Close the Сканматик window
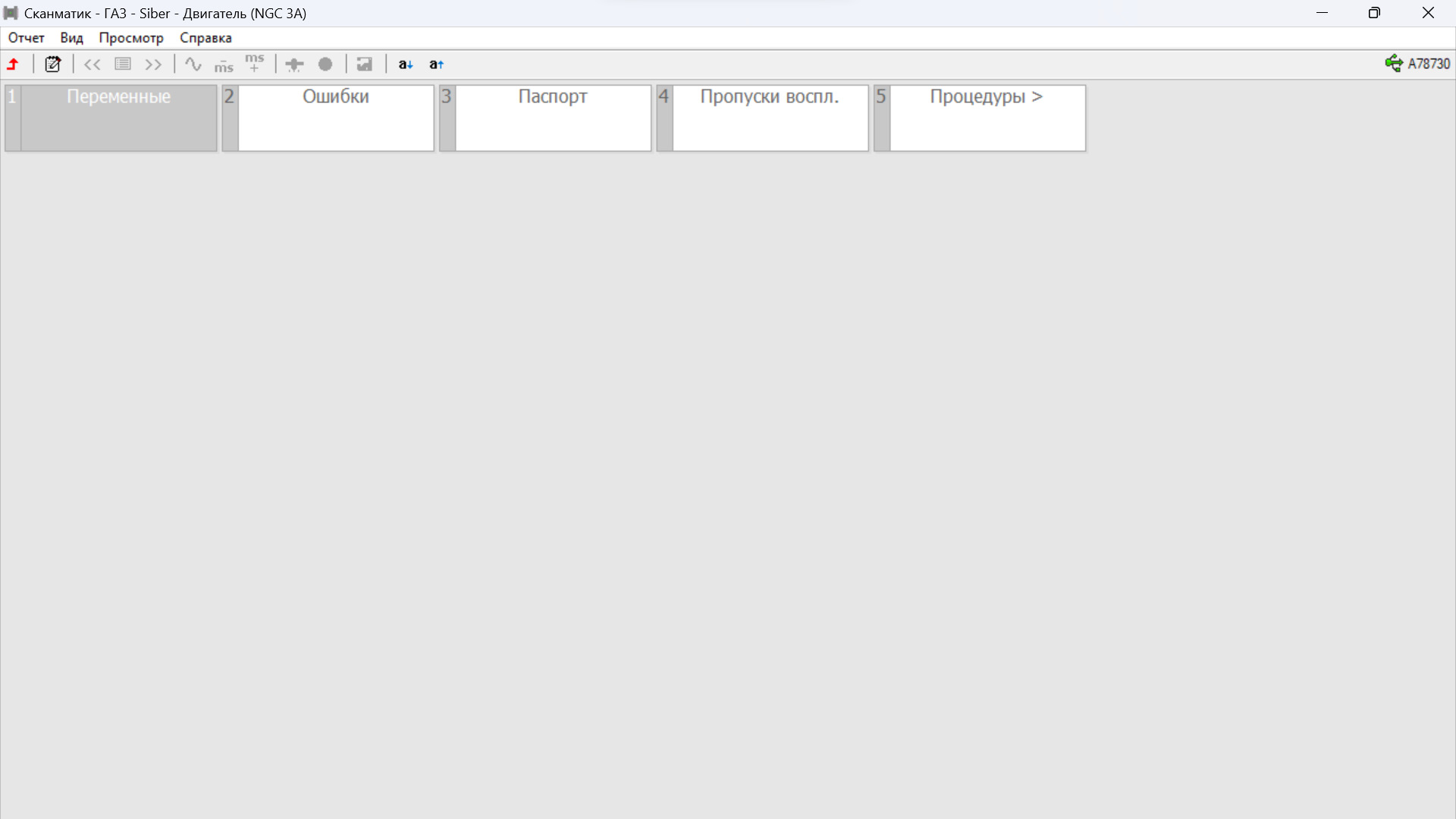 (1428, 13)
